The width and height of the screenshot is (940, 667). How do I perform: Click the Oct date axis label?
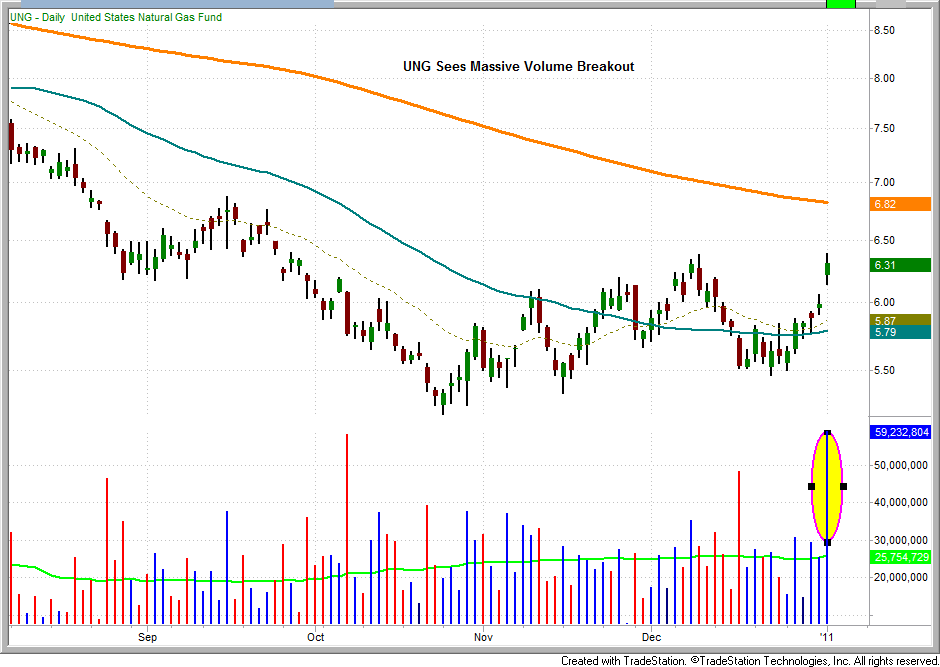coord(315,636)
